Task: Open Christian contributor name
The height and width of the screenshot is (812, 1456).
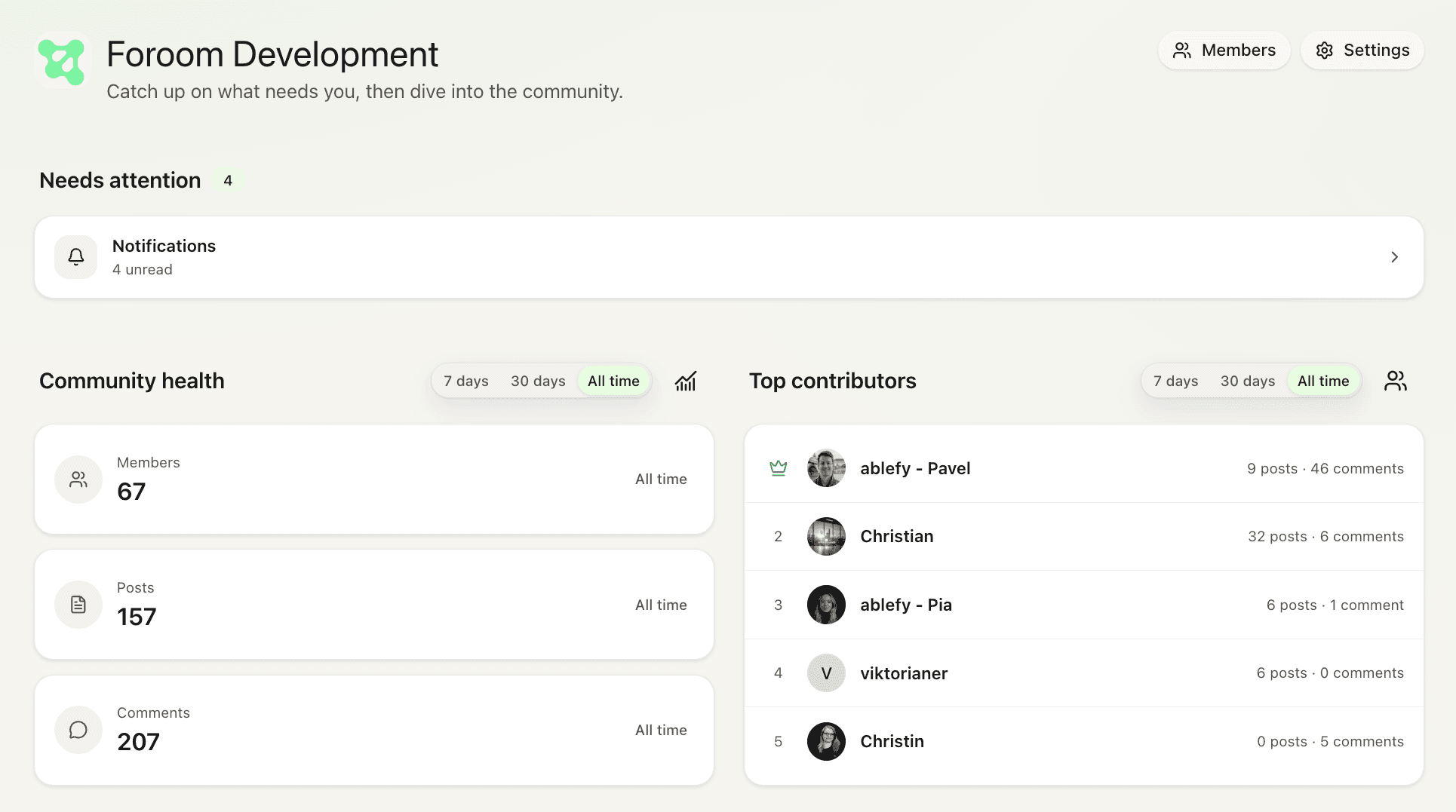Action: tap(897, 536)
